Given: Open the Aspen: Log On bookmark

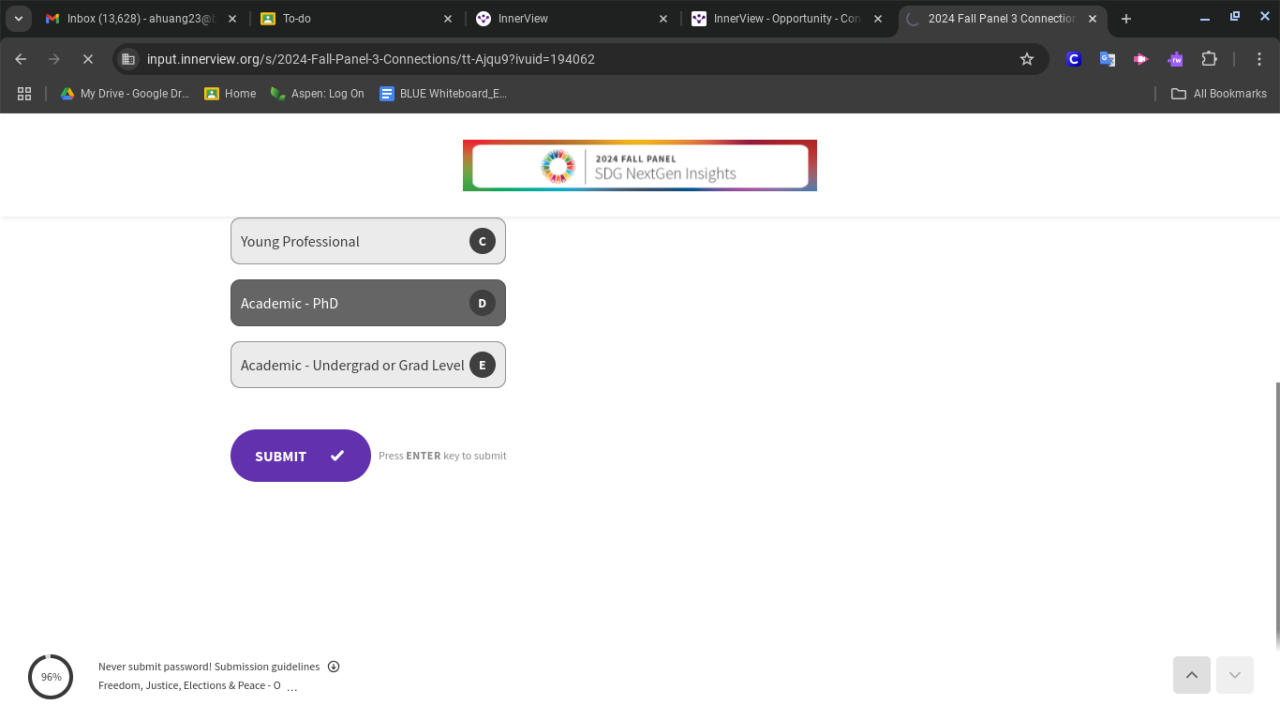Looking at the screenshot, I should (x=317, y=93).
